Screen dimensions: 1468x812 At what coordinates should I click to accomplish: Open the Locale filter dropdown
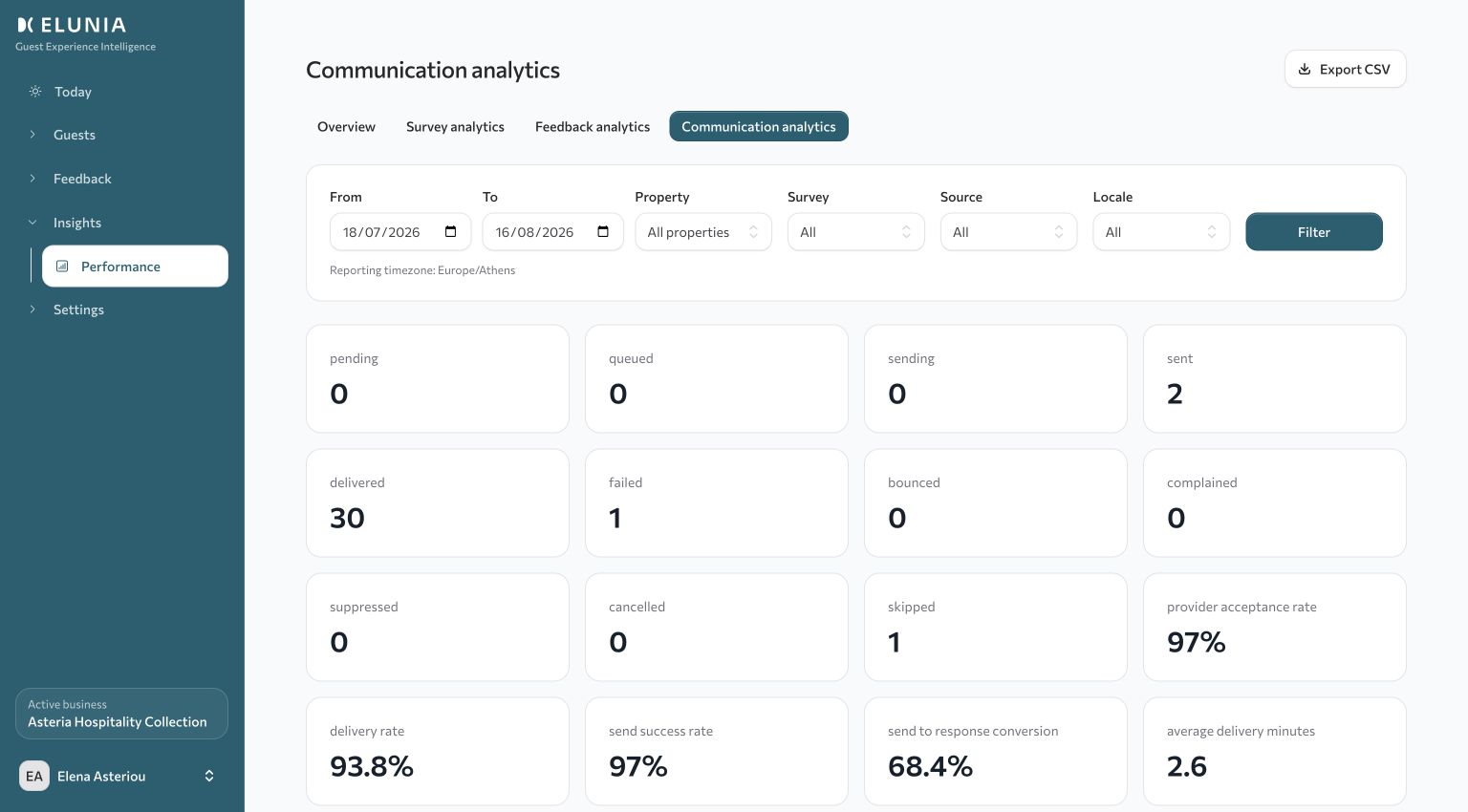click(x=1161, y=232)
